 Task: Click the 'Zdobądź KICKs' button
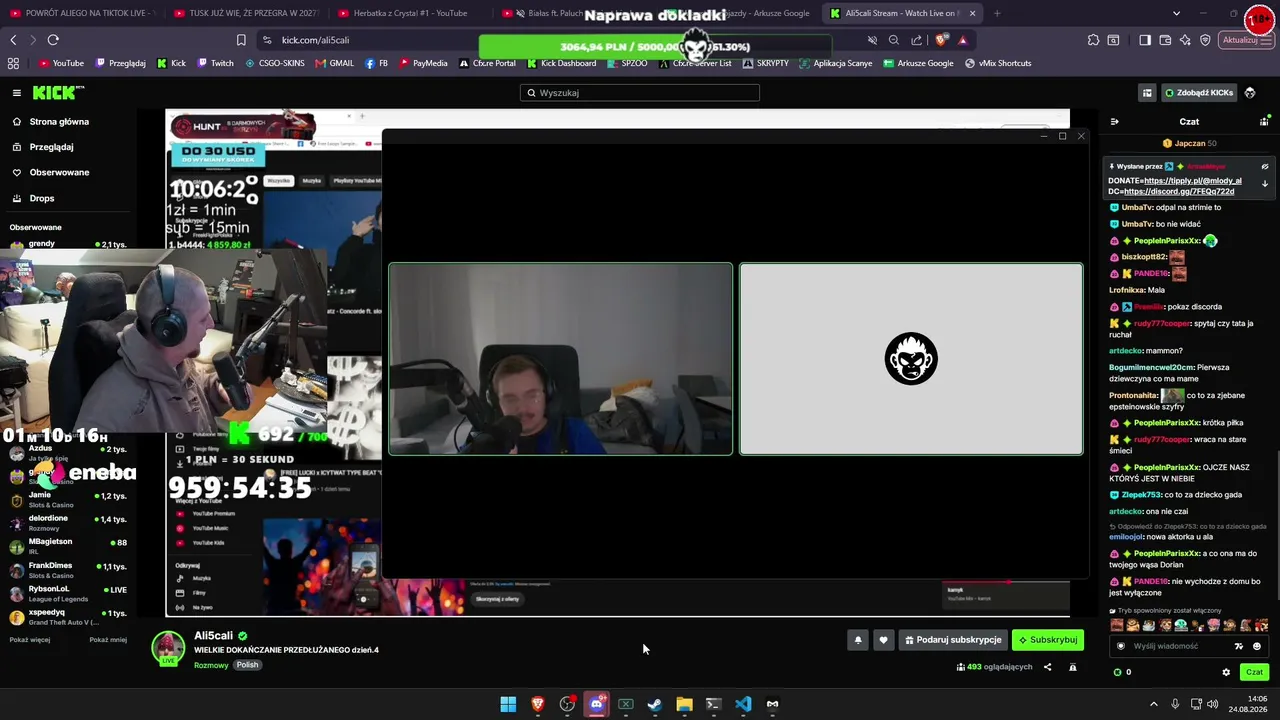click(1199, 93)
